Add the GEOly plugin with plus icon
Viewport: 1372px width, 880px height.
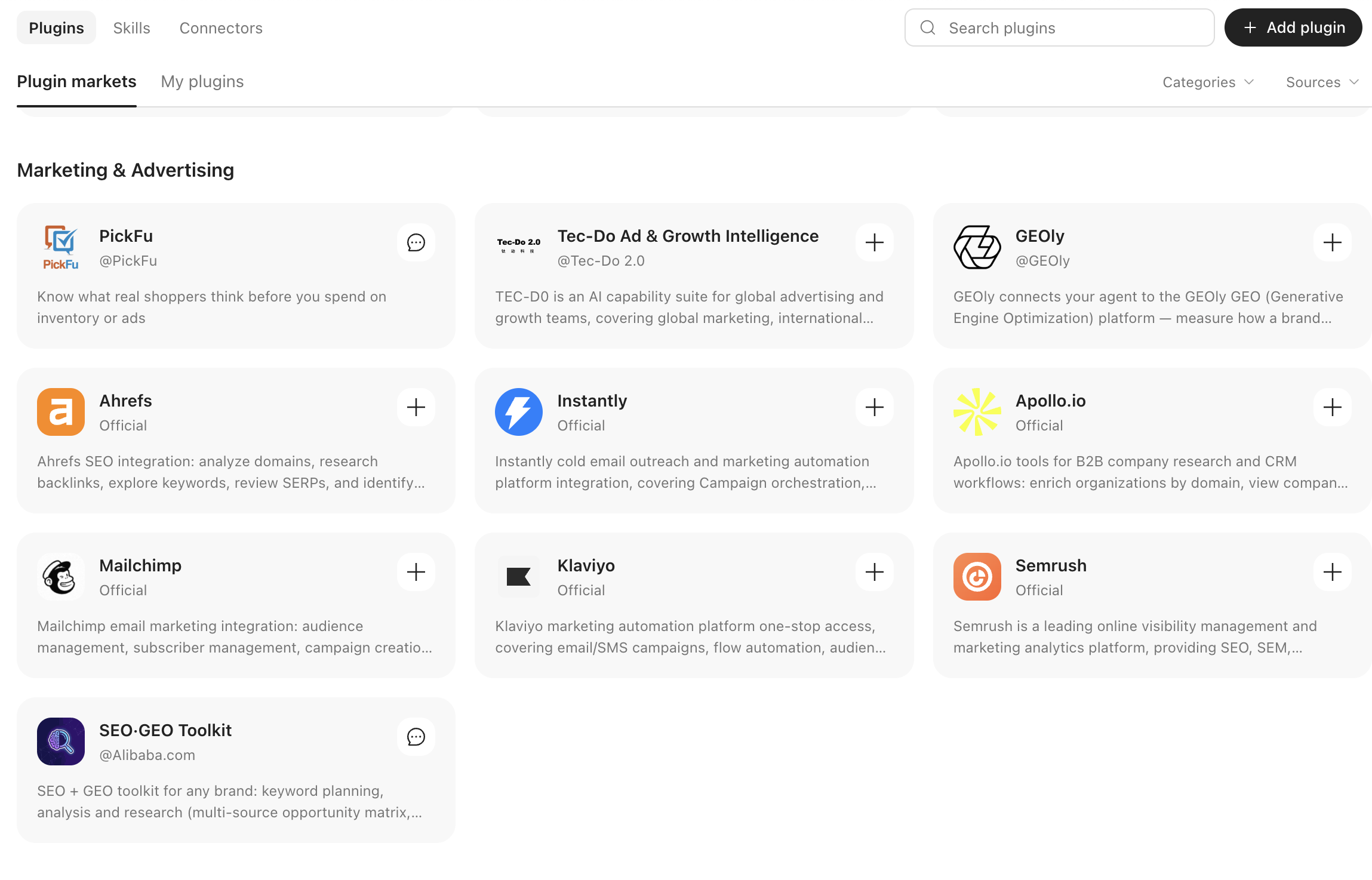1332,242
